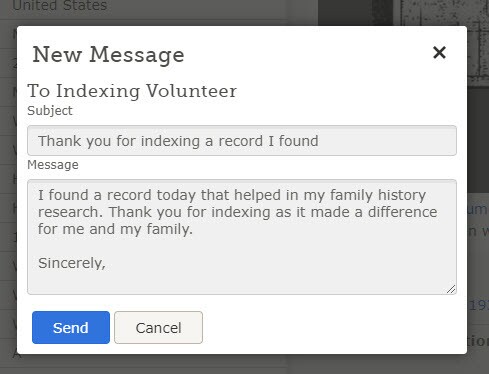Click the partially hidden blue "um" link
The image size is (489, 374).
[478, 209]
